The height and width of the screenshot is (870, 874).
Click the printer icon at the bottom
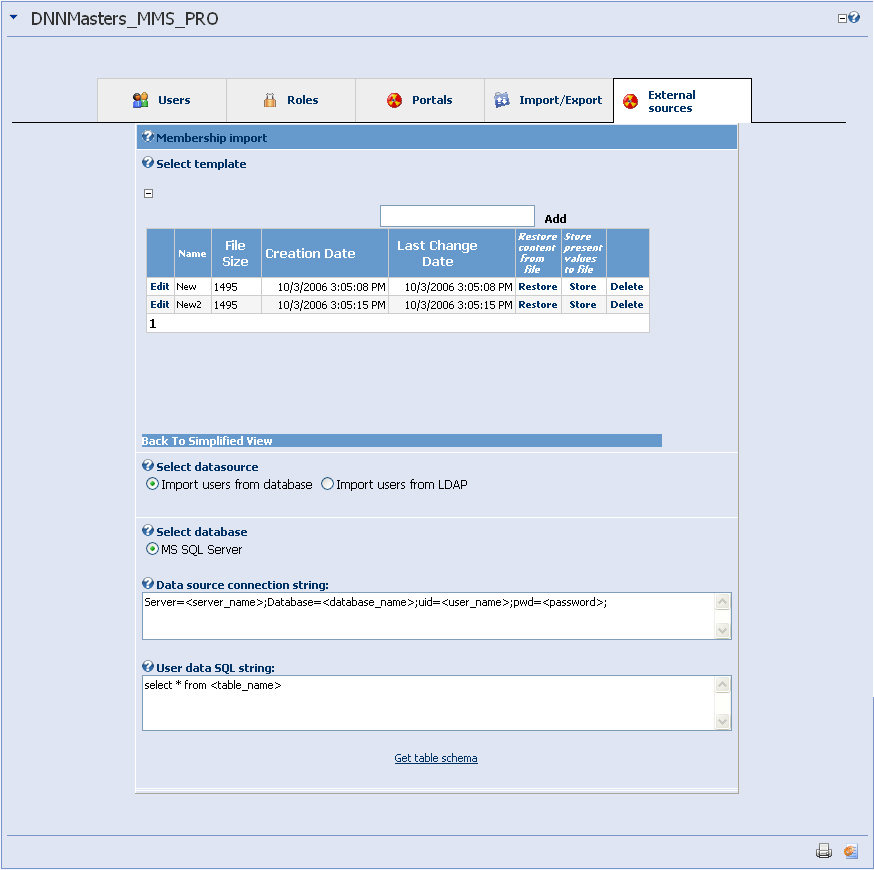pos(824,851)
